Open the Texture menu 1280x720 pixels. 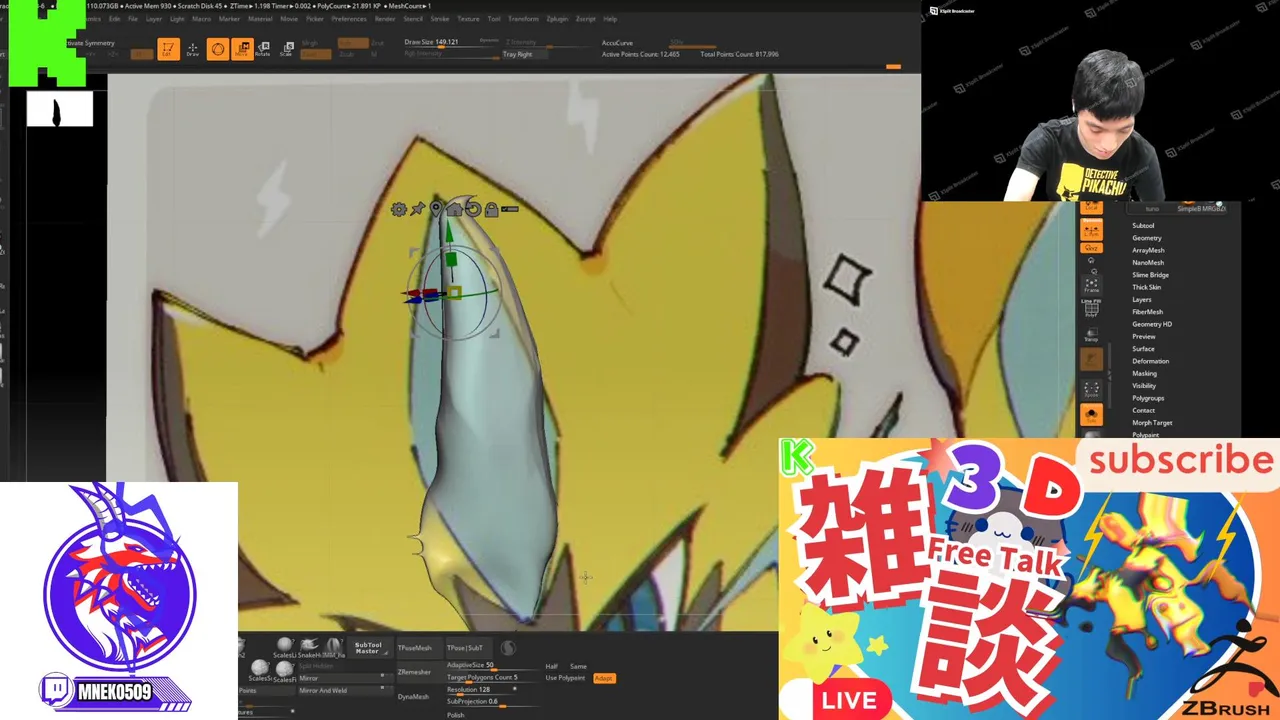click(468, 19)
